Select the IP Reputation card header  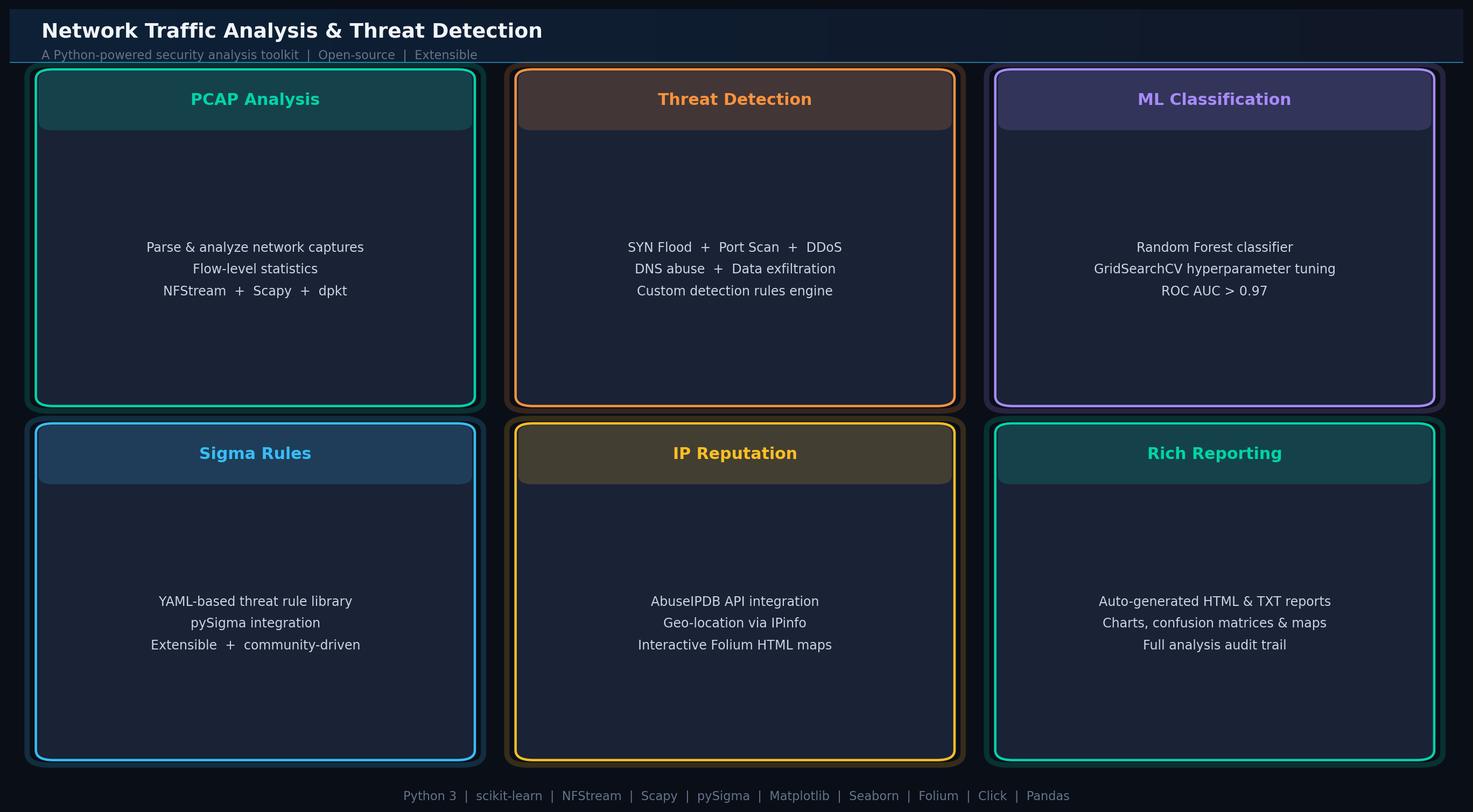[734, 454]
